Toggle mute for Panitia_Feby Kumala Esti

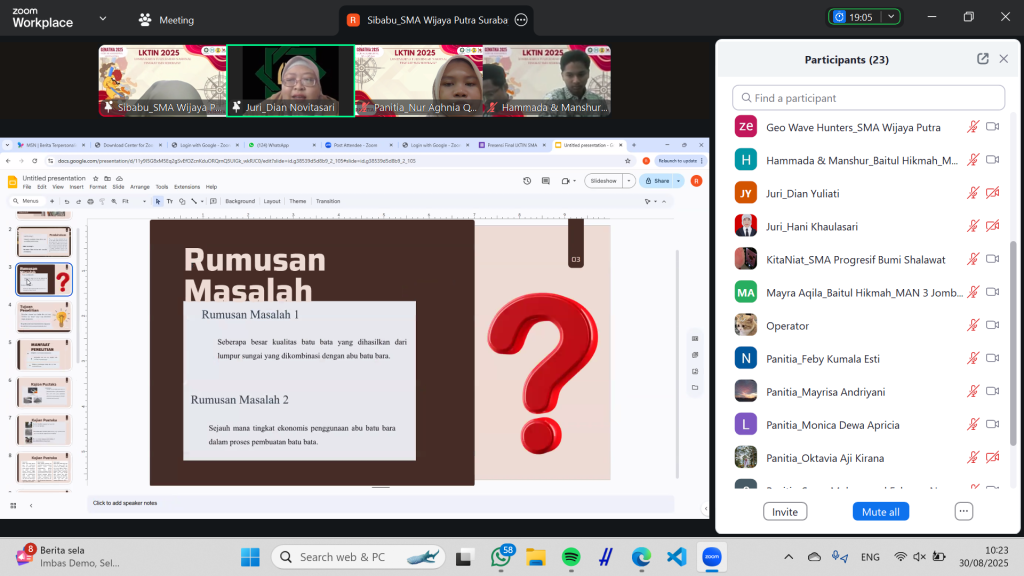972,358
